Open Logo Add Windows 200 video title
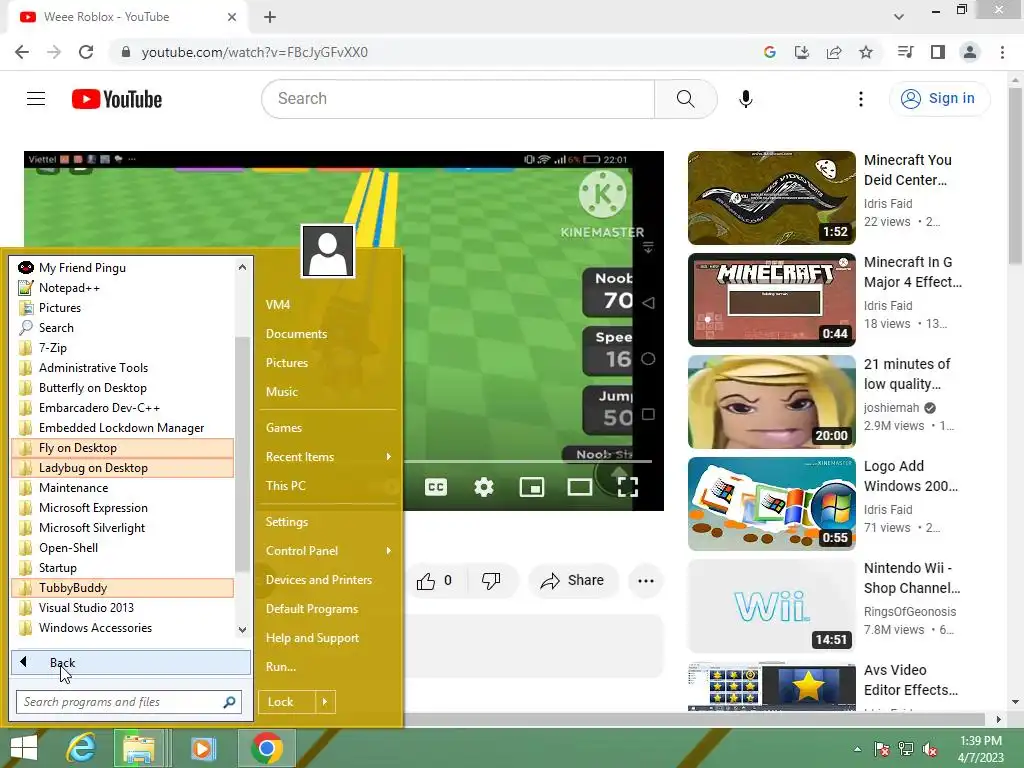 [910, 476]
